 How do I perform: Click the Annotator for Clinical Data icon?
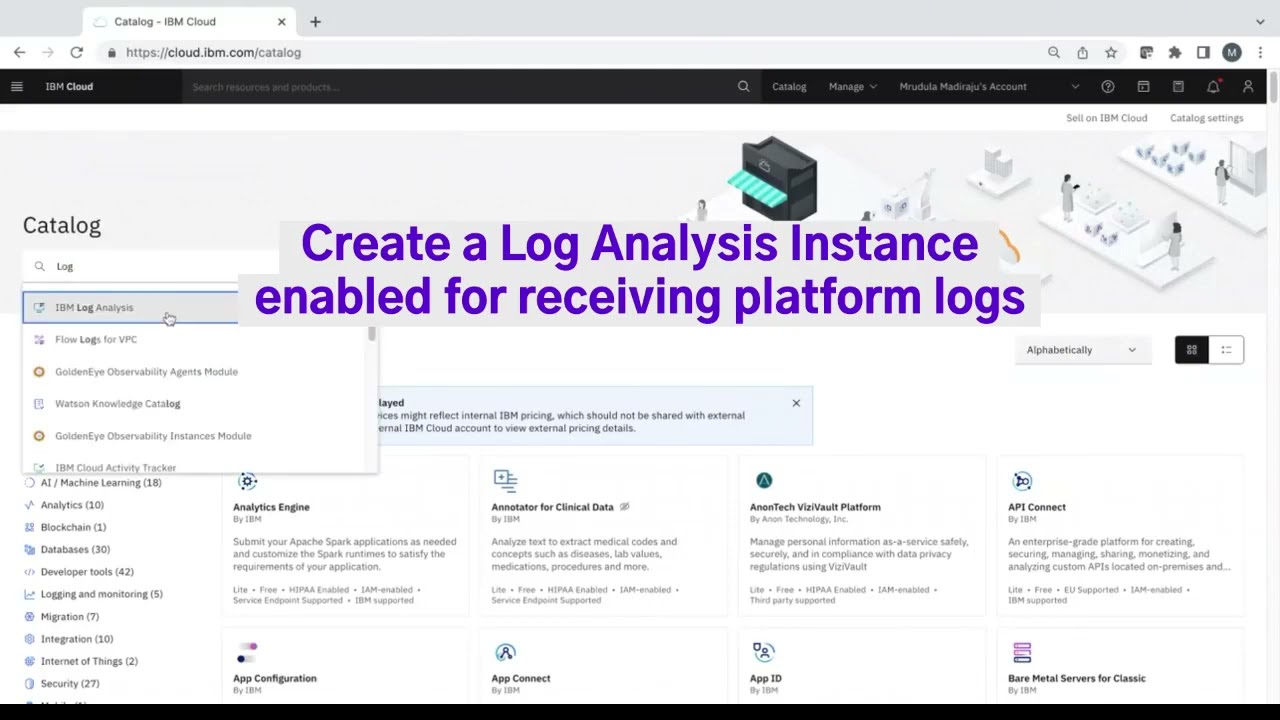tap(505, 481)
